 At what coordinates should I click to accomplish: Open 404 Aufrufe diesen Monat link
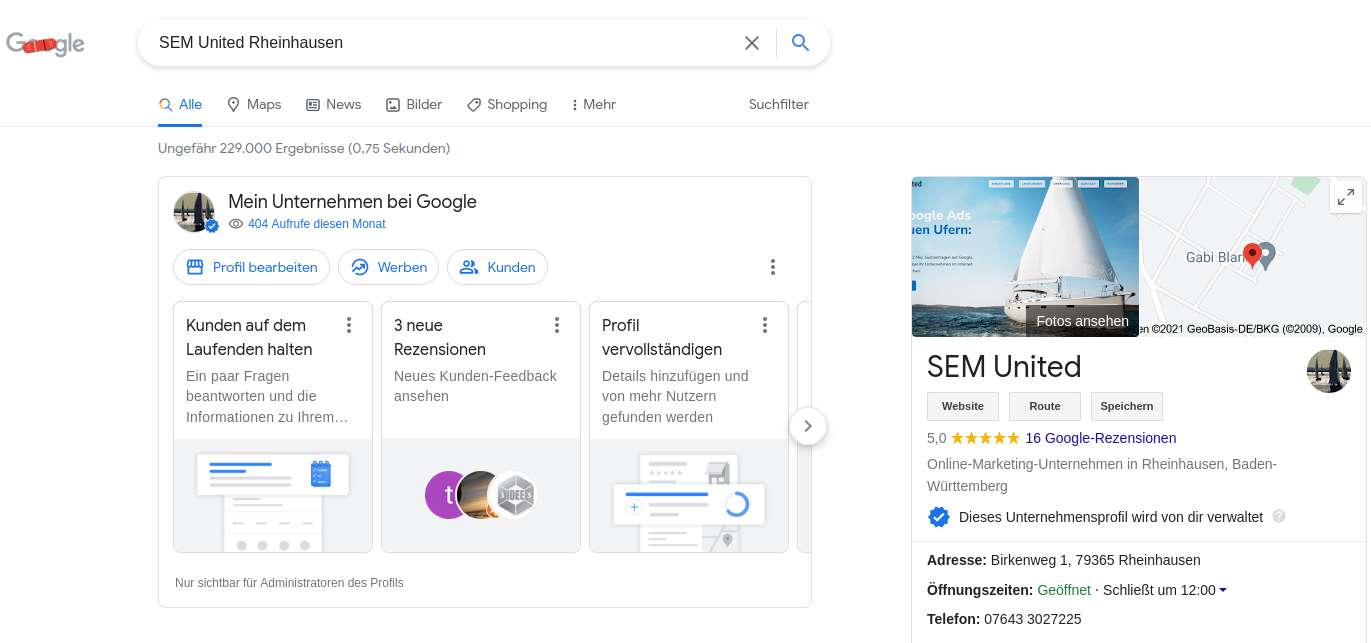[316, 224]
